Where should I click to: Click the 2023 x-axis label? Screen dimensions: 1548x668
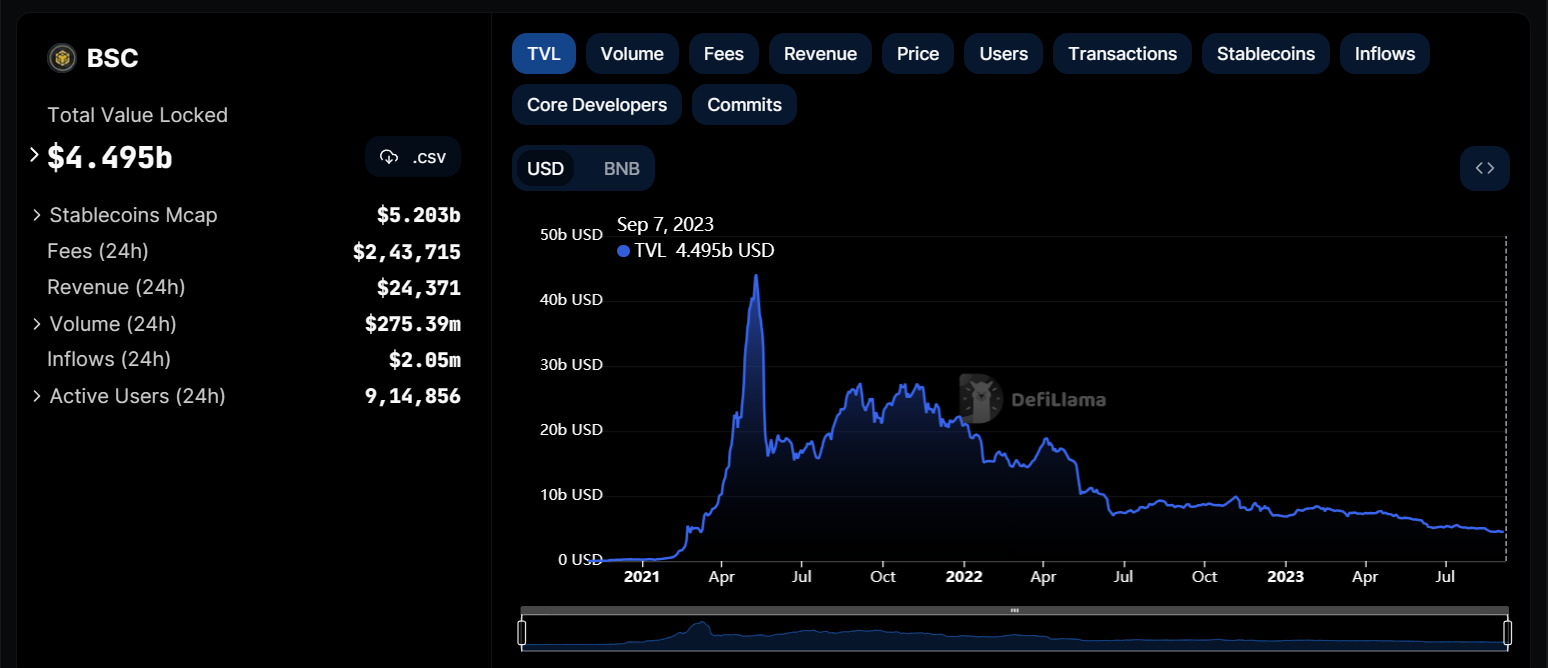[1285, 577]
